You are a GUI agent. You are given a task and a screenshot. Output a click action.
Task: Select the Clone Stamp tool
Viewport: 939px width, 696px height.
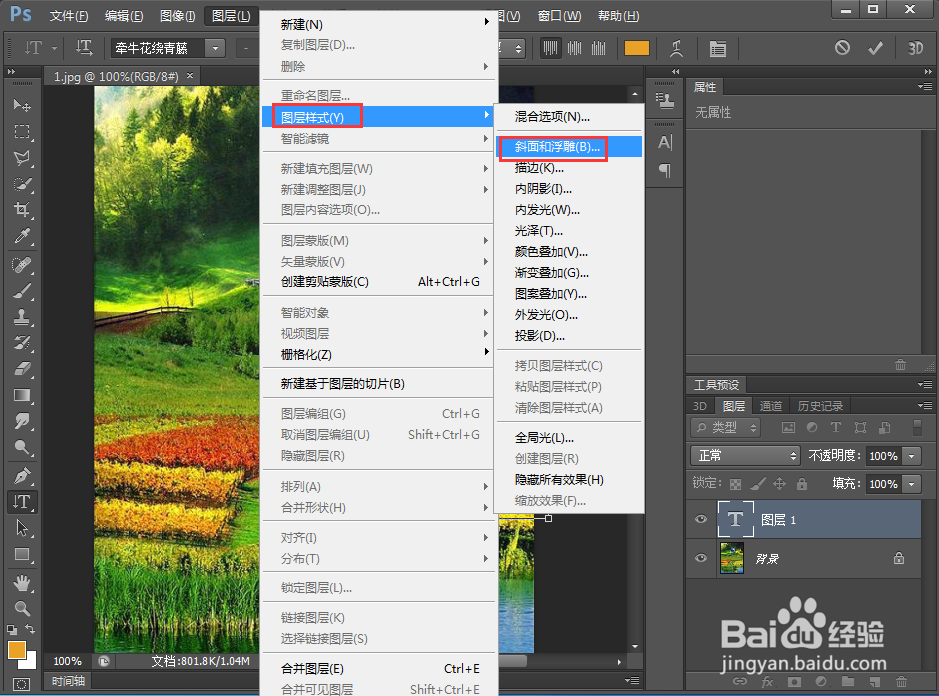click(x=22, y=317)
